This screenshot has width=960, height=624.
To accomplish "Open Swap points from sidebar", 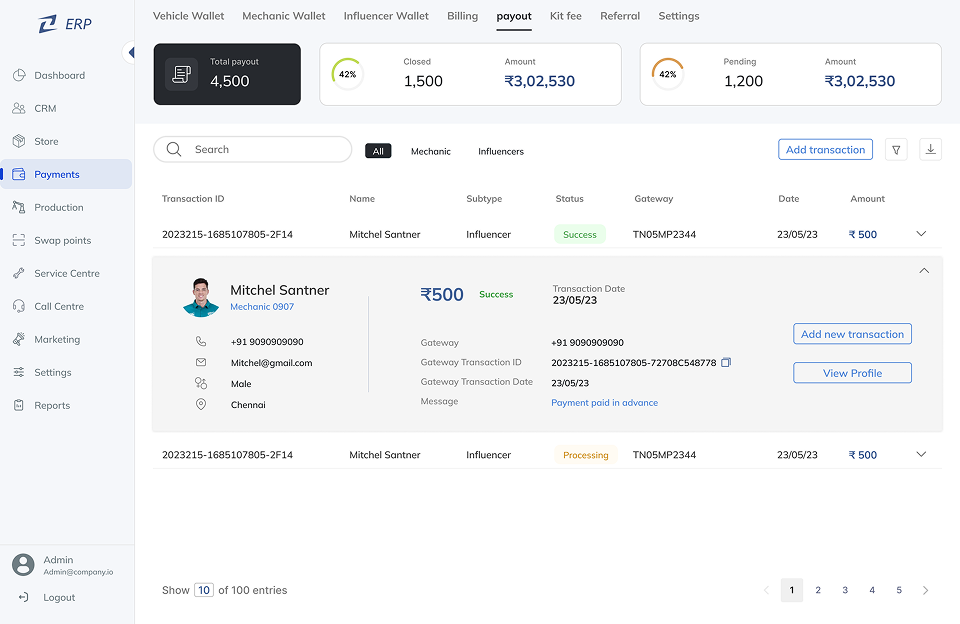I will pyautogui.click(x=62, y=240).
